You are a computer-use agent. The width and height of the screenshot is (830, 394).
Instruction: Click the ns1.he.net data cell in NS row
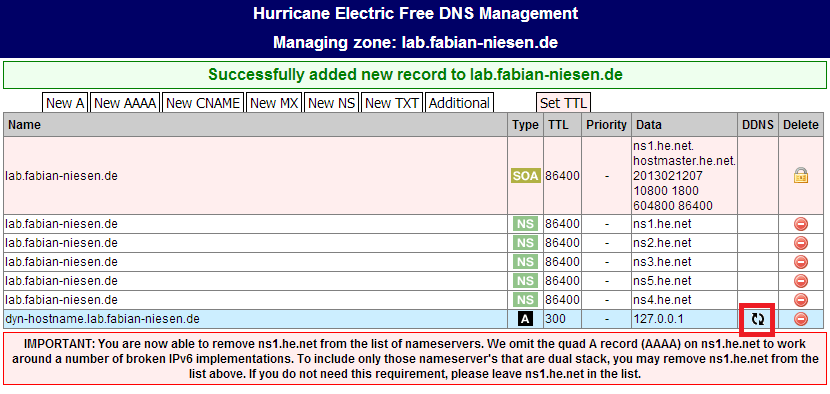(x=685, y=224)
